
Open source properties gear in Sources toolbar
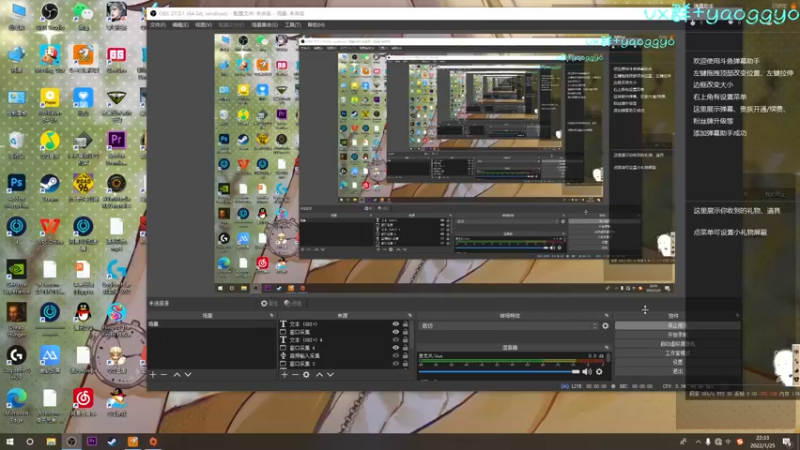pos(306,374)
